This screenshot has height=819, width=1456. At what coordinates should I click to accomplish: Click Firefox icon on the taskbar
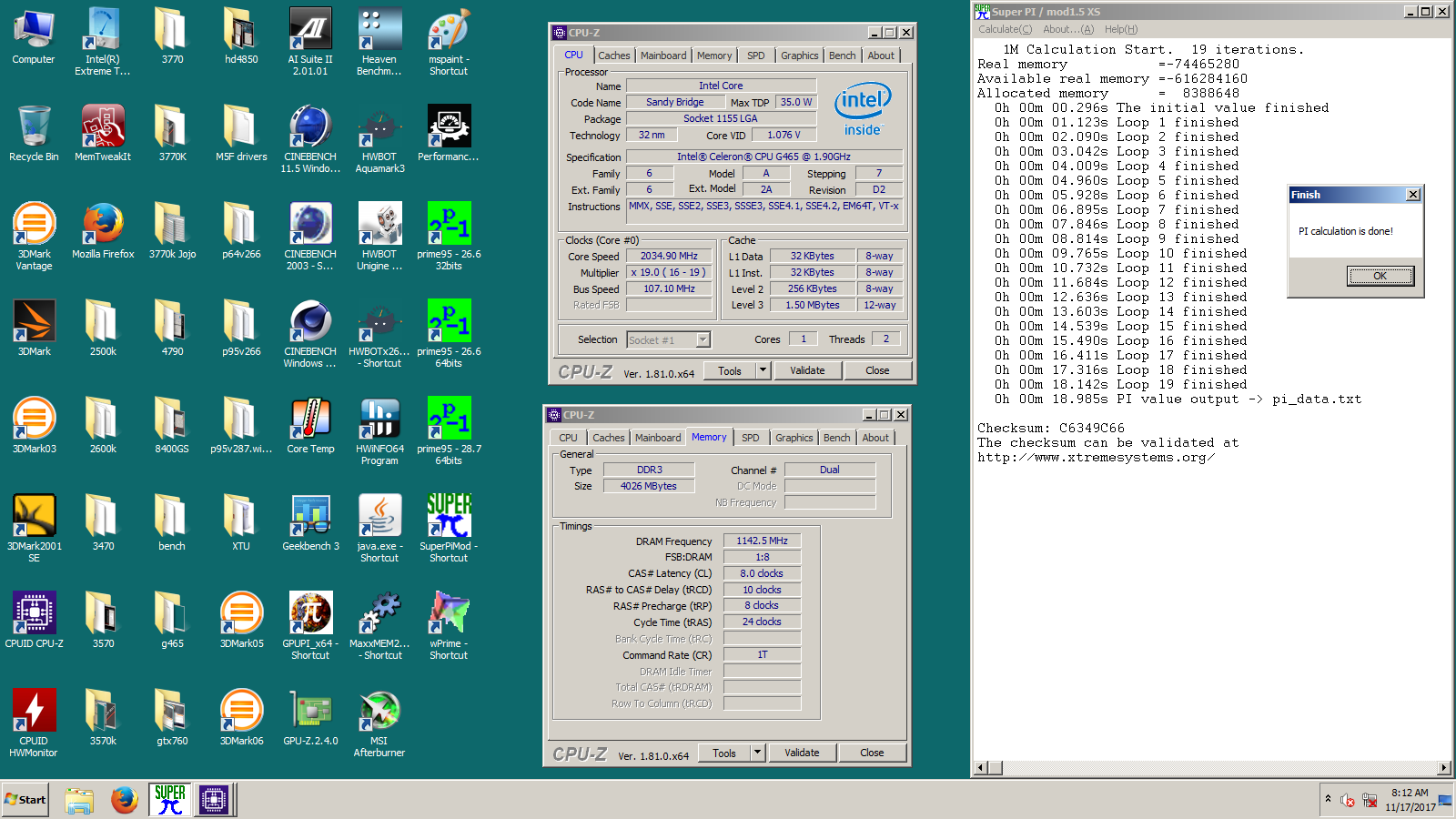coord(124,800)
